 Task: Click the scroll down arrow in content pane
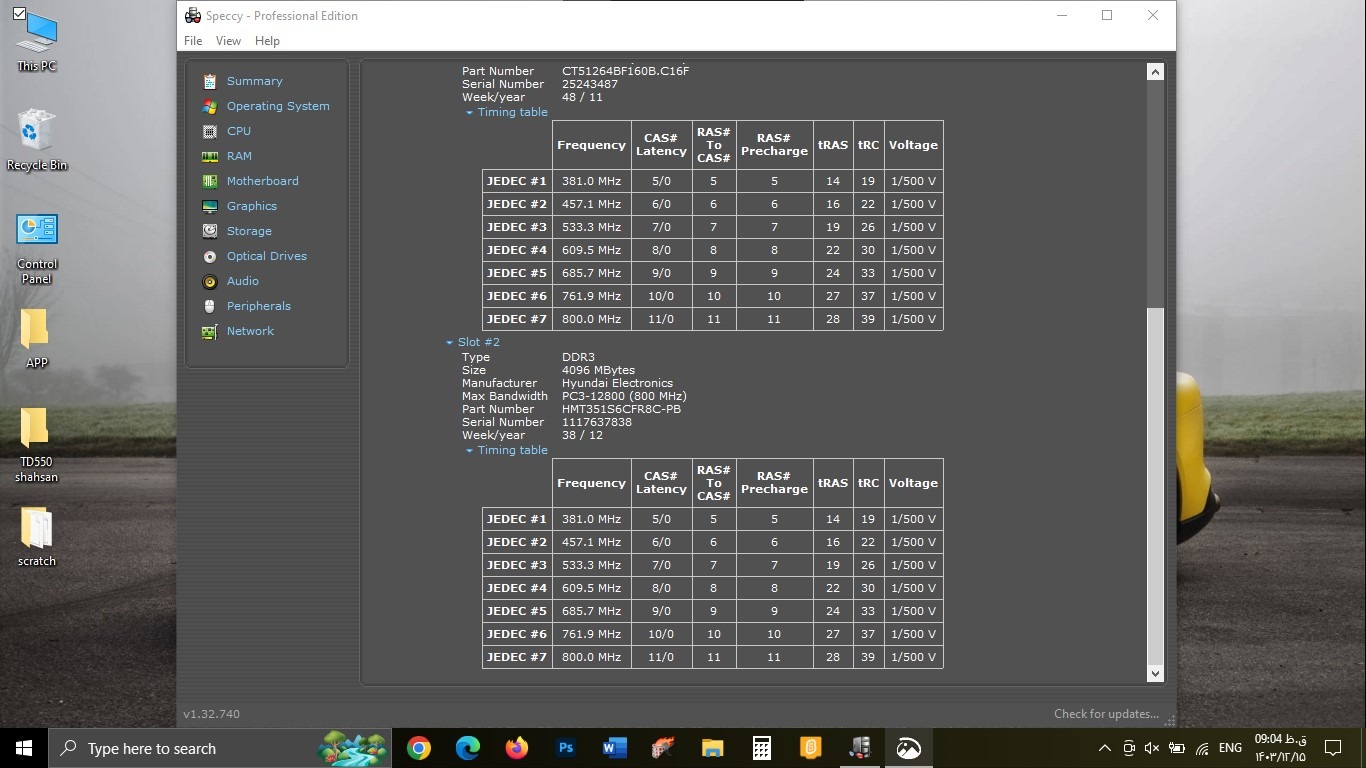pos(1155,674)
